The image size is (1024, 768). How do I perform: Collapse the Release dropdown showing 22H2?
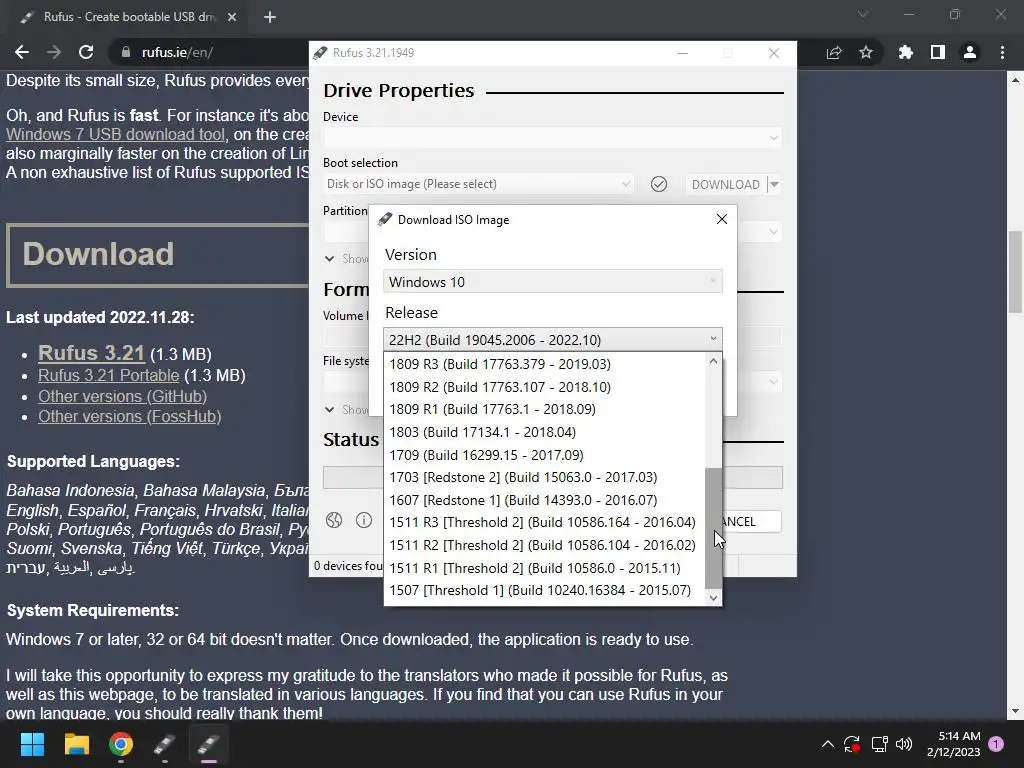(552, 340)
